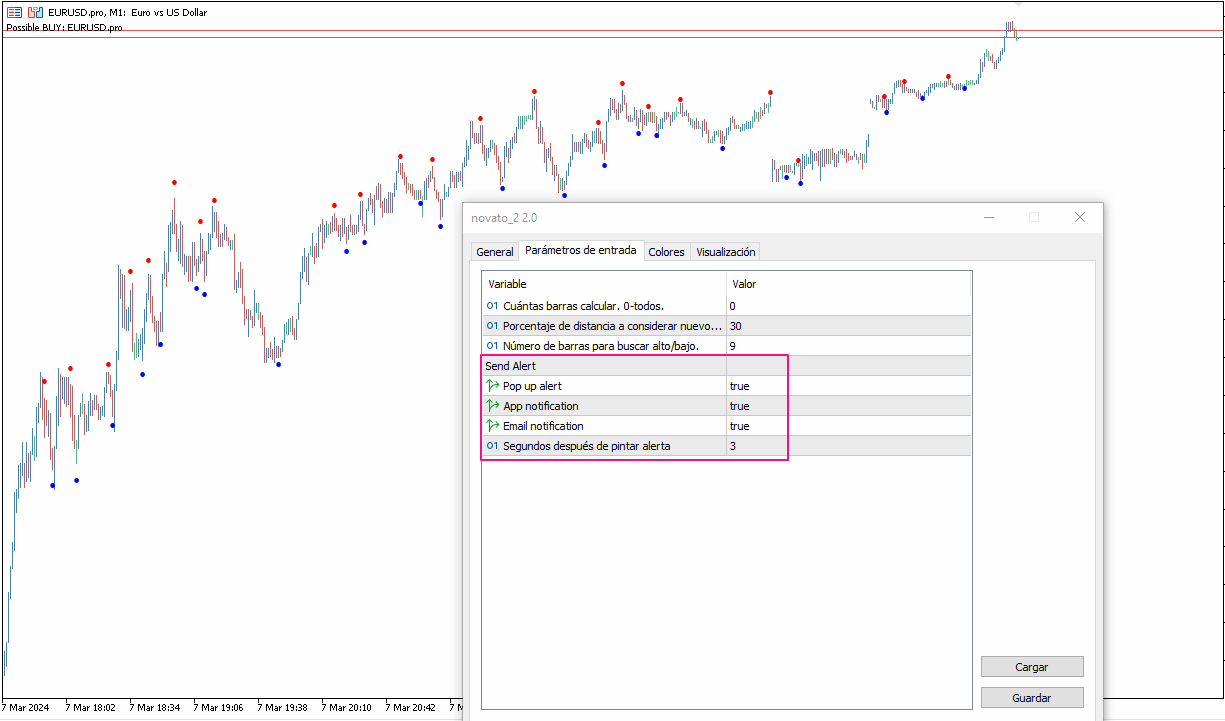
Task: Switch to the General tab
Action: tap(494, 251)
